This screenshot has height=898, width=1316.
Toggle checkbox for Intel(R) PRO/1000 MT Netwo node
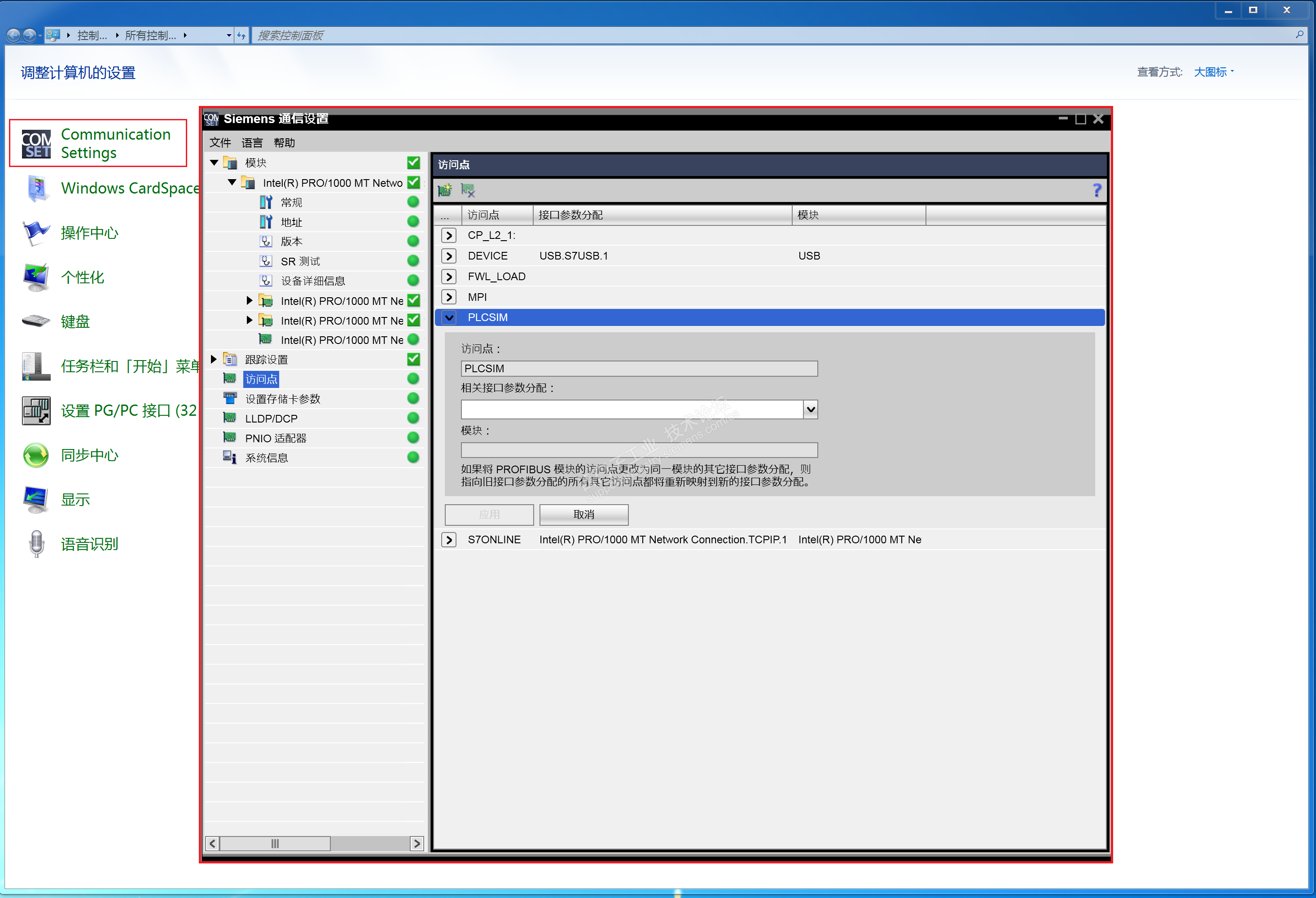pos(413,182)
